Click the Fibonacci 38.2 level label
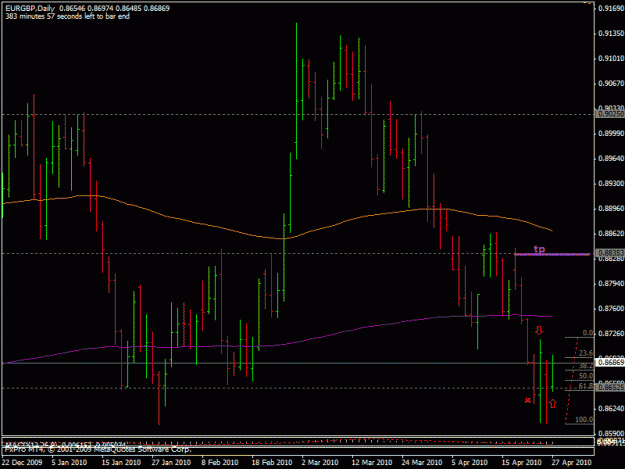The width and height of the screenshot is (625, 469). click(x=586, y=366)
